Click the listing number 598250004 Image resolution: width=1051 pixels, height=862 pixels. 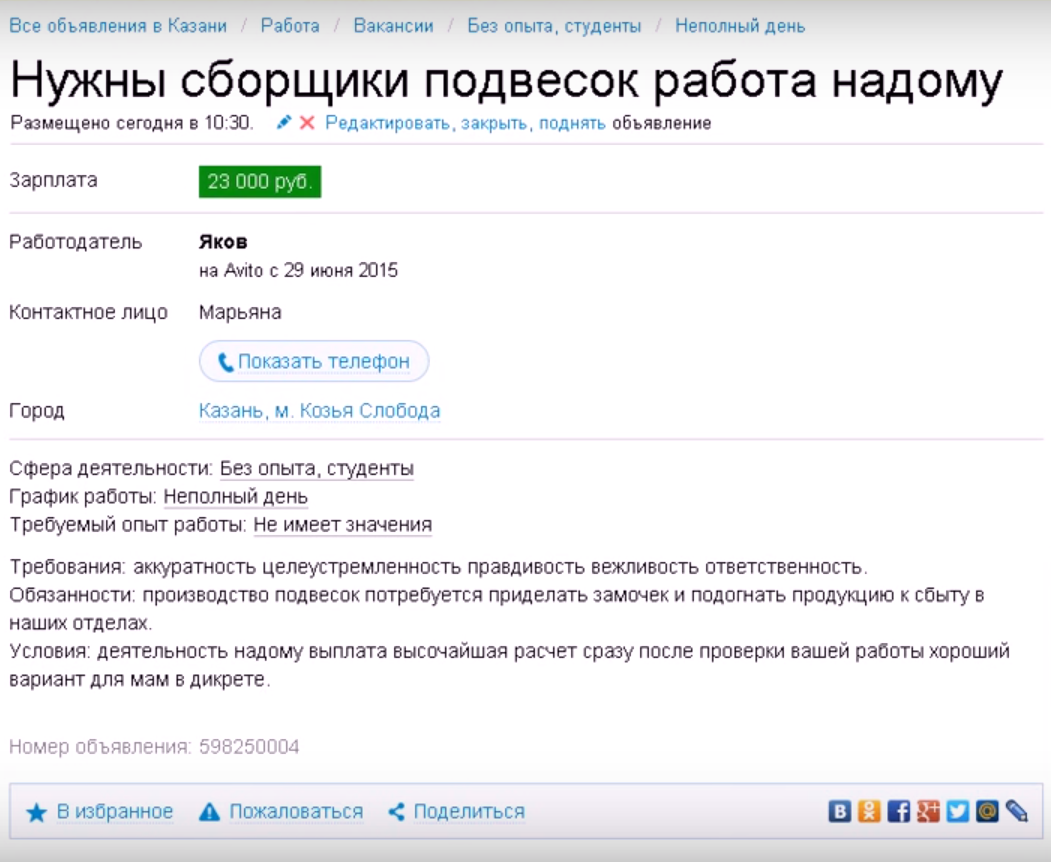point(249,747)
